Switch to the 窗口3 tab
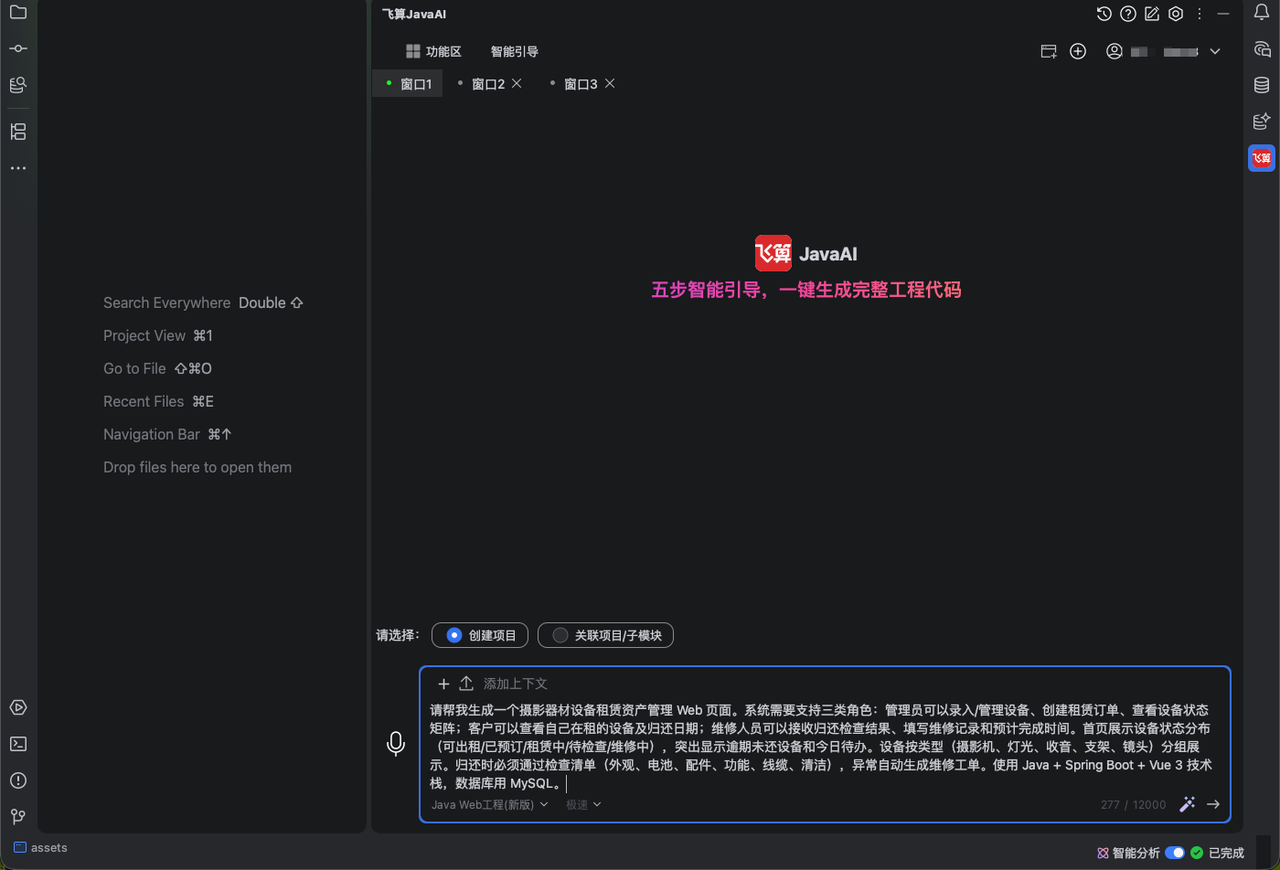 [580, 84]
